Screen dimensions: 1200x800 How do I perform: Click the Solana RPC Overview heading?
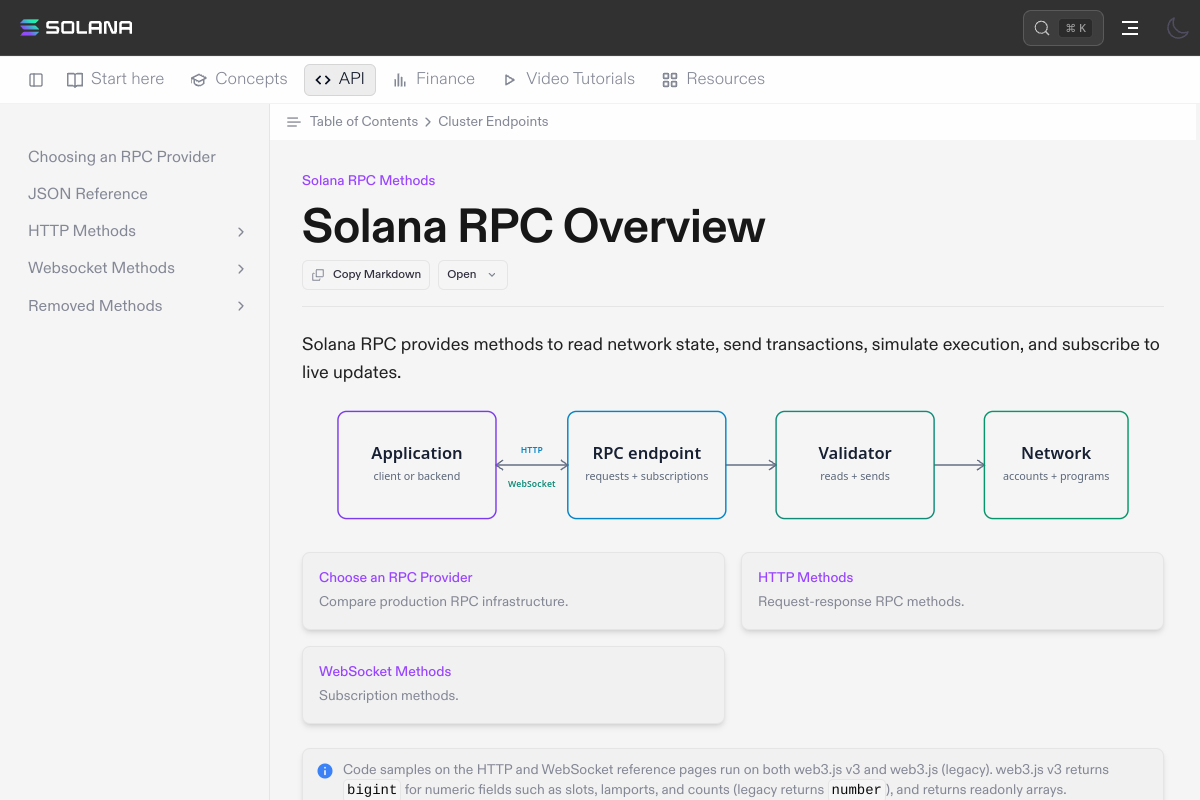coord(533,226)
